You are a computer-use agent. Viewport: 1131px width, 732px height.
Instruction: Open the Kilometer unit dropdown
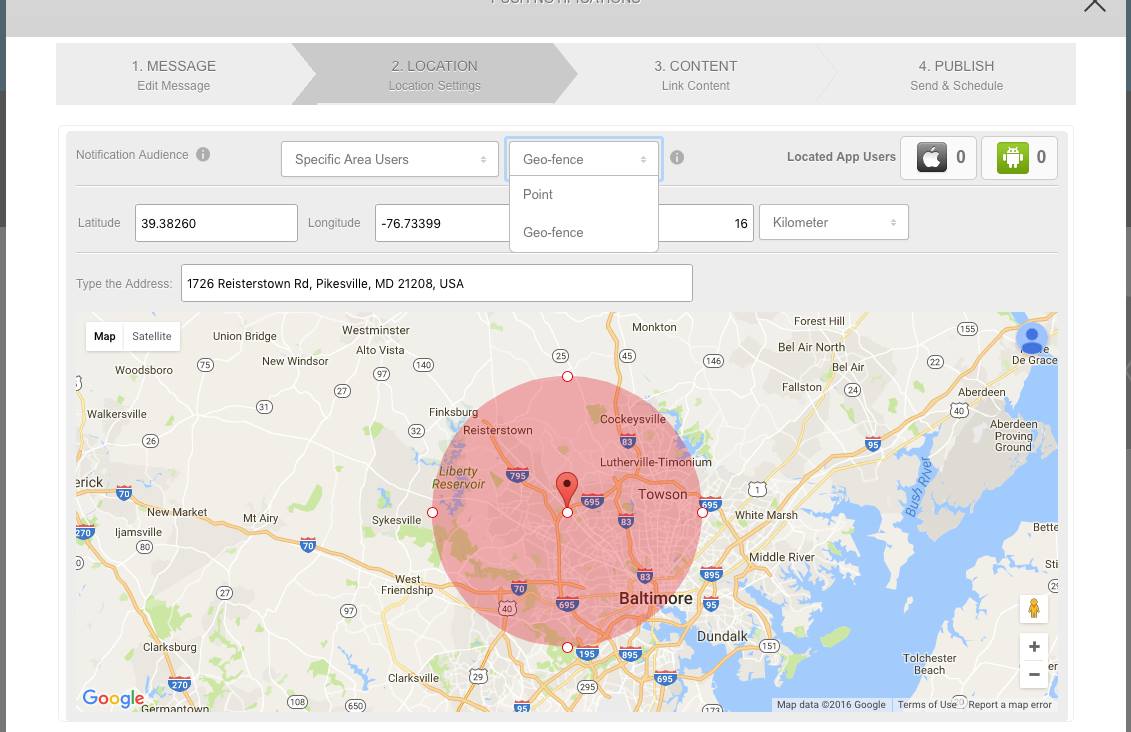[833, 222]
